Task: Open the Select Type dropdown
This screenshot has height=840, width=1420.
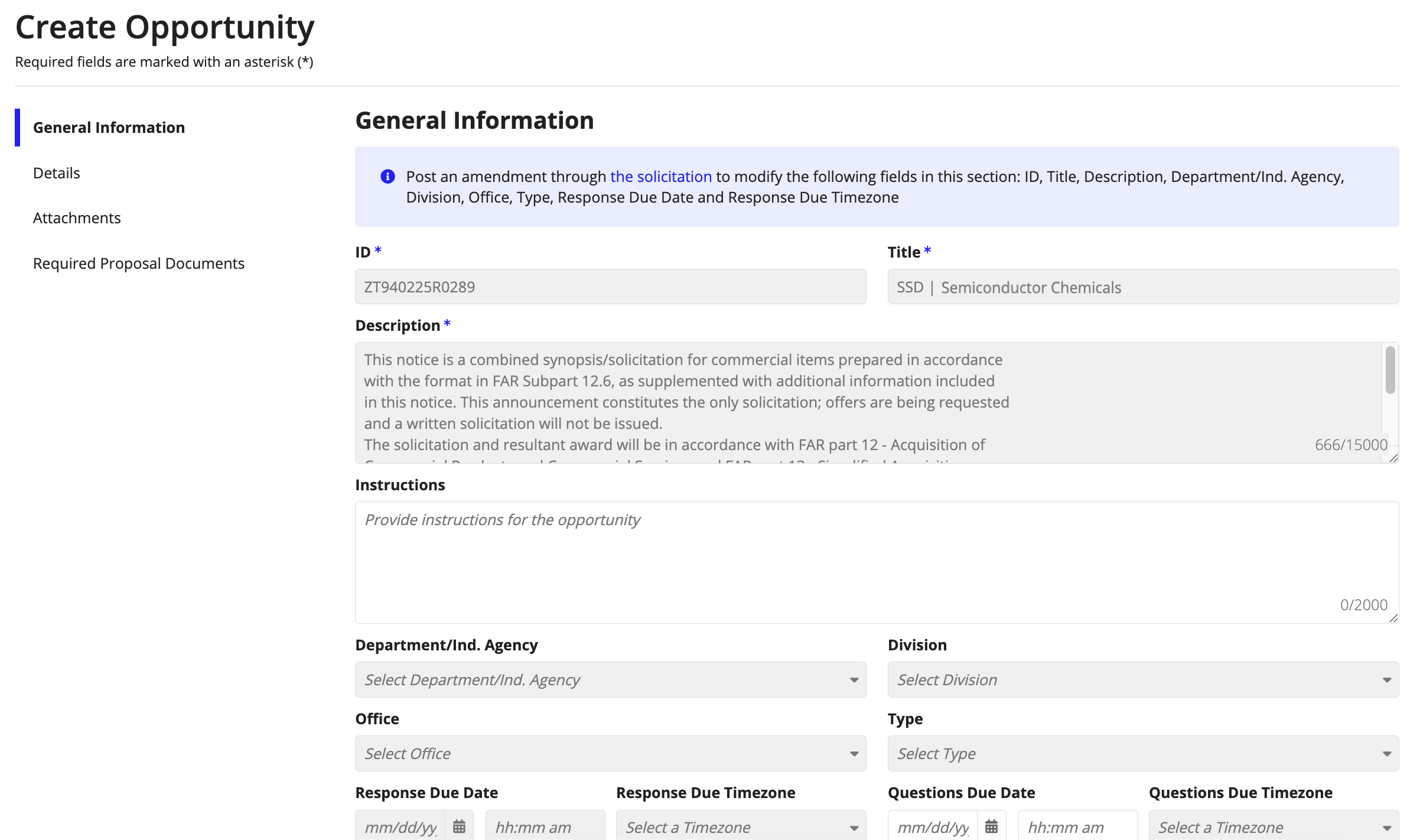Action: [x=1143, y=754]
